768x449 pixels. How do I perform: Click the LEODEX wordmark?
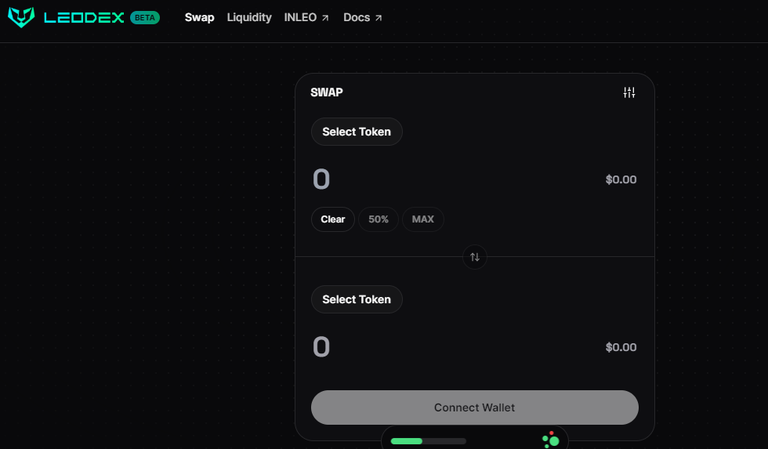coord(84,18)
